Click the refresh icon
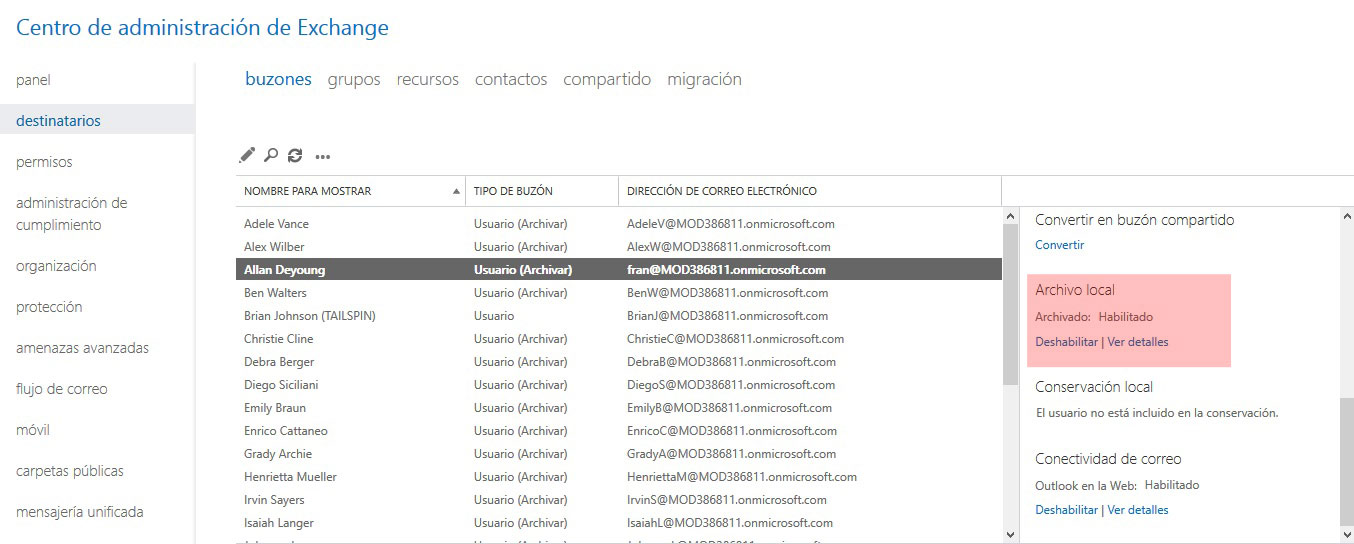 pos(295,155)
